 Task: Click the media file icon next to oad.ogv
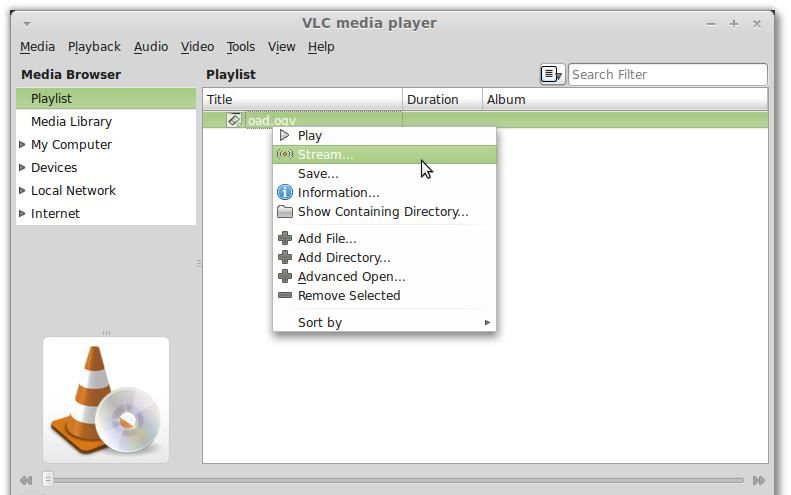(x=234, y=120)
